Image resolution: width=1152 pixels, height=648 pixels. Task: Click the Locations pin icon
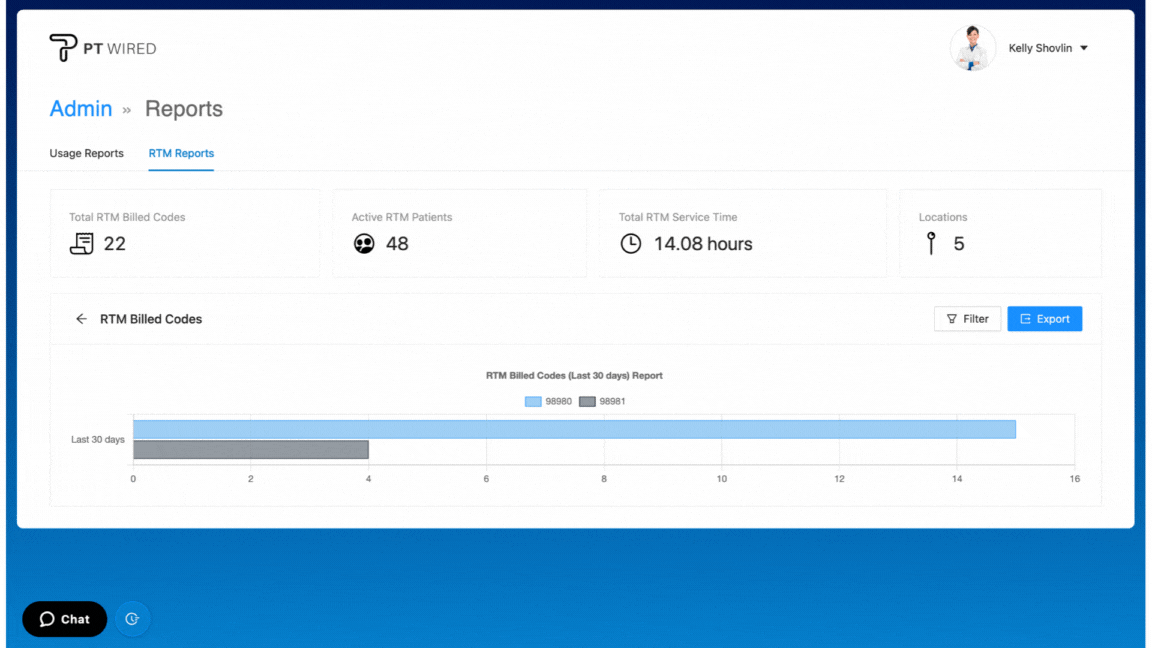coord(931,243)
